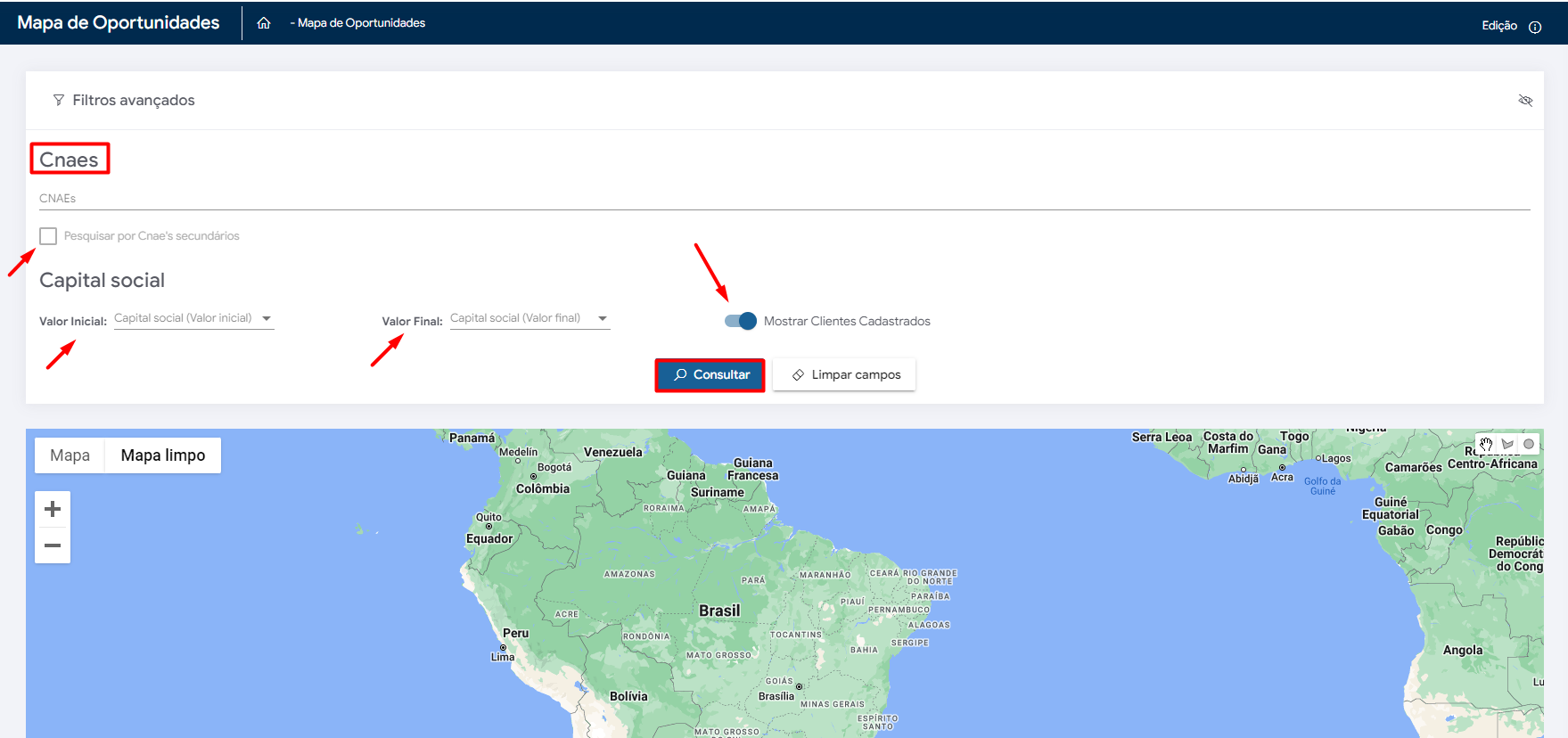This screenshot has height=738, width=1568.
Task: Click the Panamá label on the map
Action: coord(472,438)
